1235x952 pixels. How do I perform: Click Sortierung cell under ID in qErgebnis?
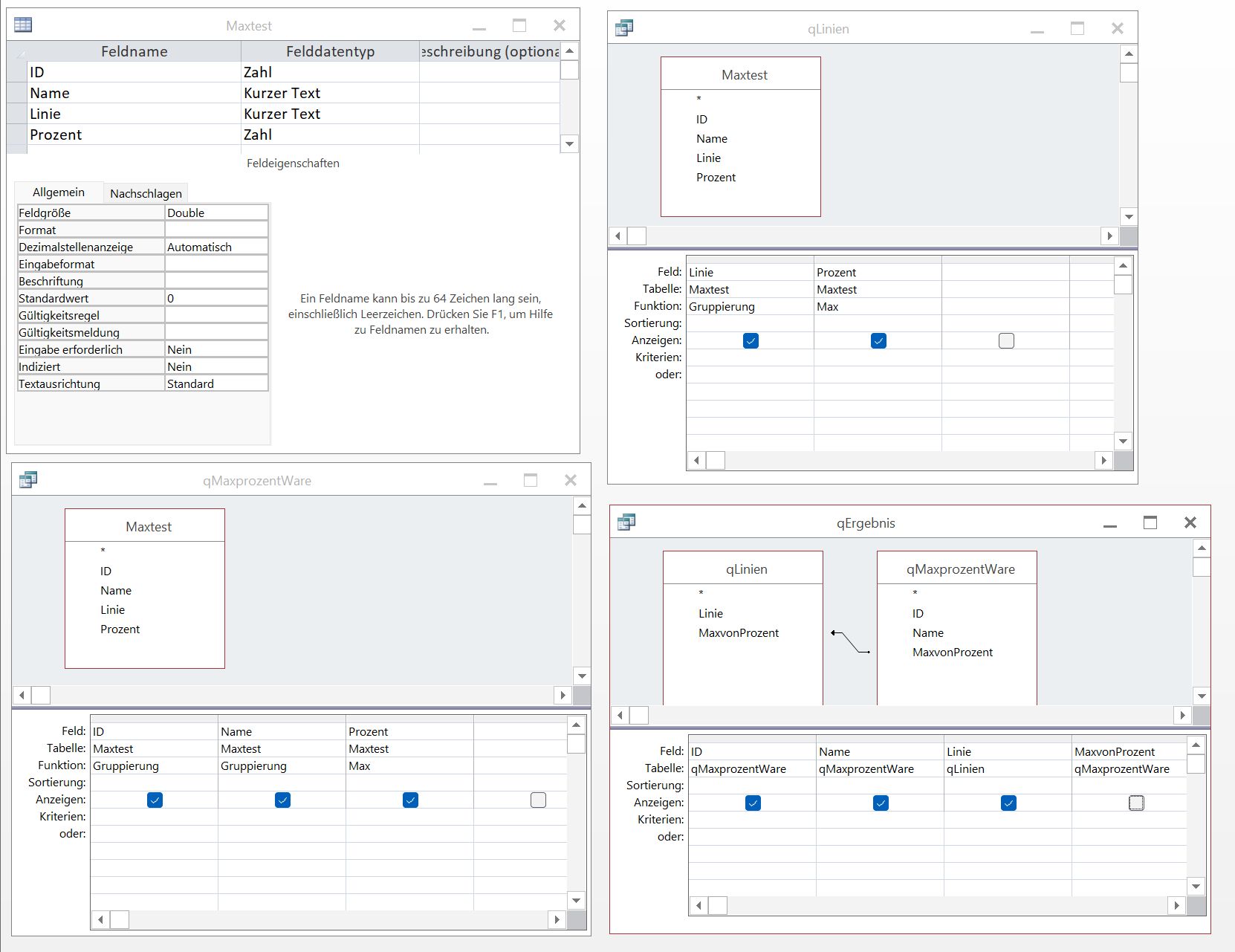point(752,786)
